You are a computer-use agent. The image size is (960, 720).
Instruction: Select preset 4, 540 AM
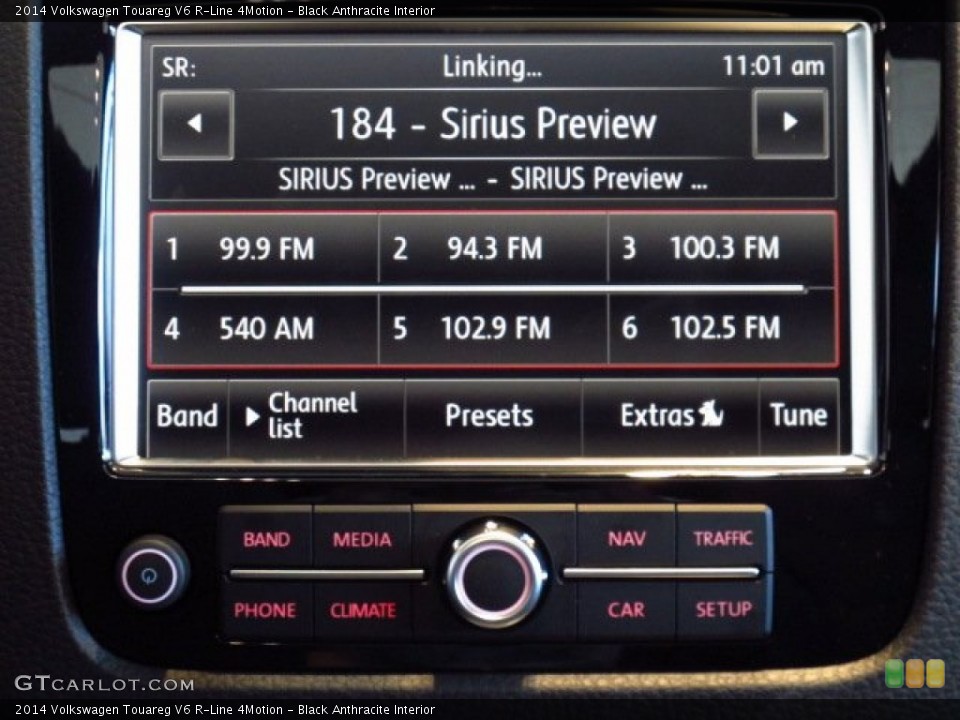click(x=264, y=328)
